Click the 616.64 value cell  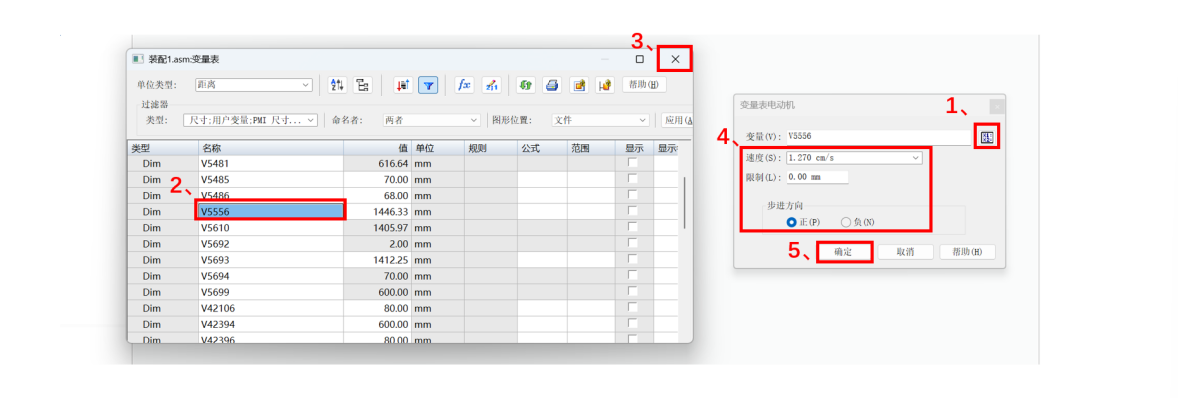(377, 163)
